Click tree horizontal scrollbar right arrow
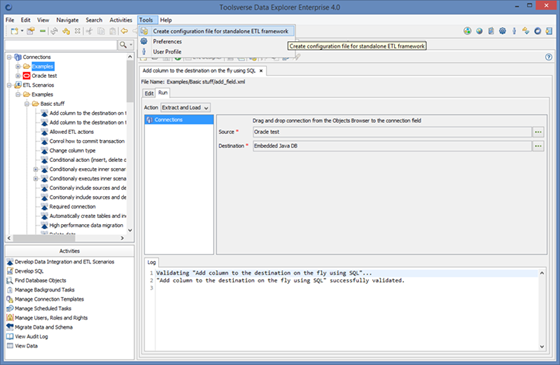 (122, 238)
